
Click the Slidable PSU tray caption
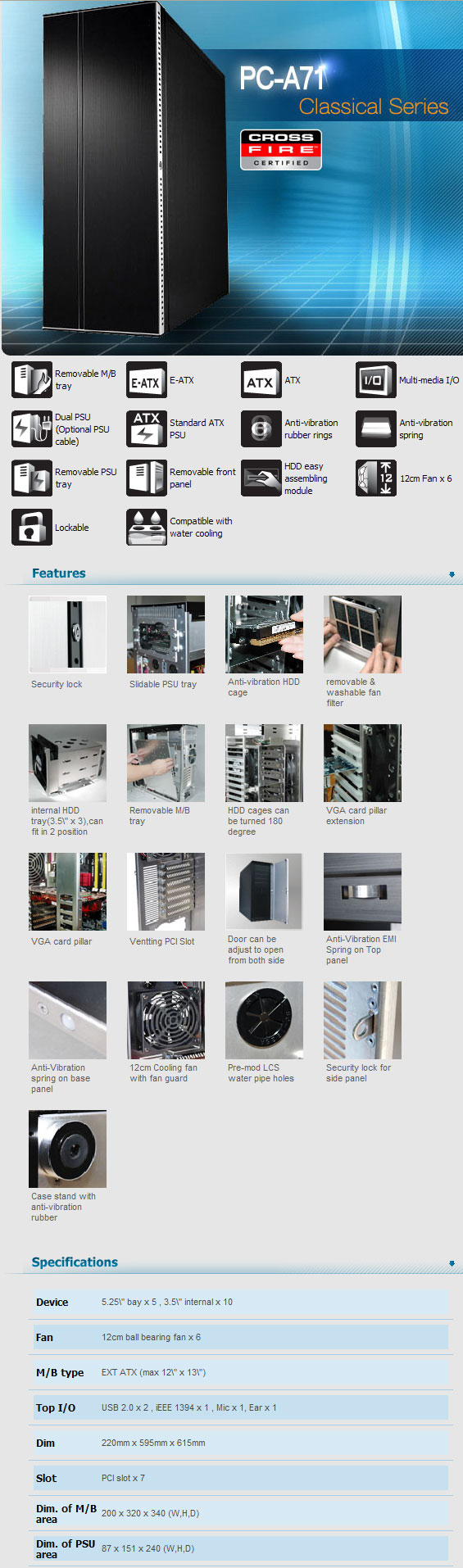pos(163,684)
